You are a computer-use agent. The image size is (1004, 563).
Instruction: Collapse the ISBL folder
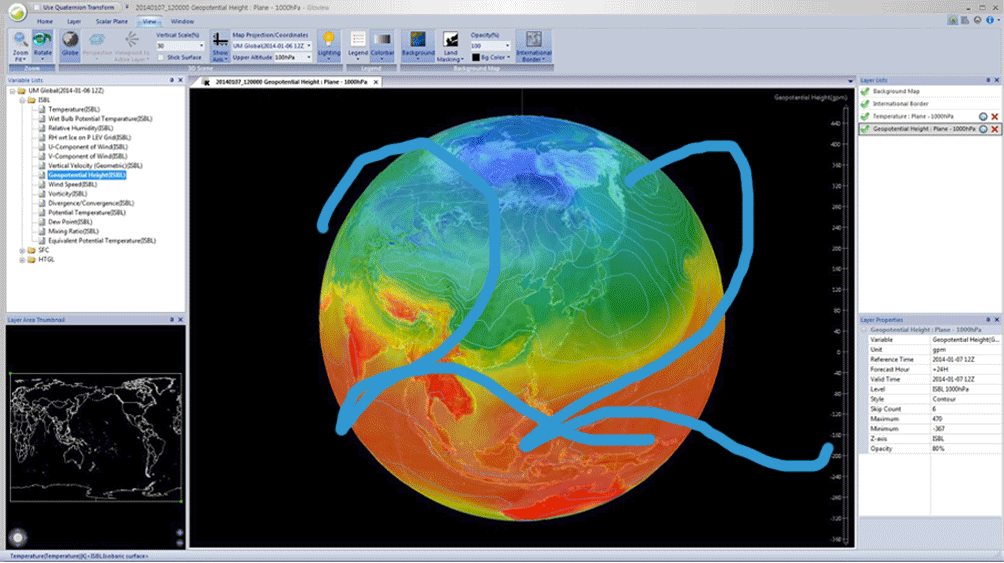tap(22, 101)
